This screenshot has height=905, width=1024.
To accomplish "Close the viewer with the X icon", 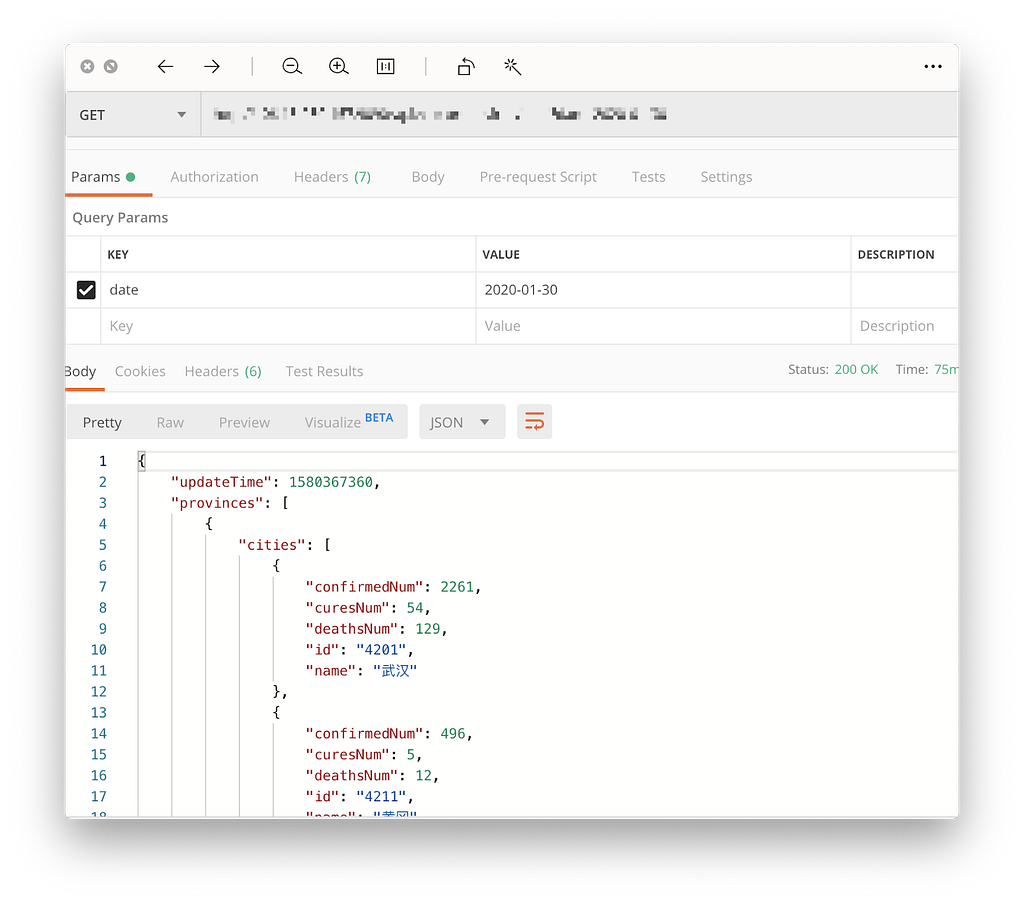I will (88, 67).
